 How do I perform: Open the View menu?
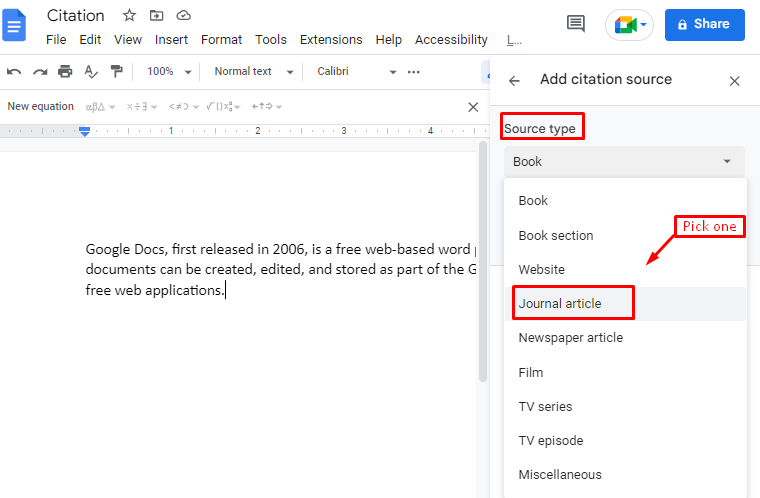pos(128,40)
